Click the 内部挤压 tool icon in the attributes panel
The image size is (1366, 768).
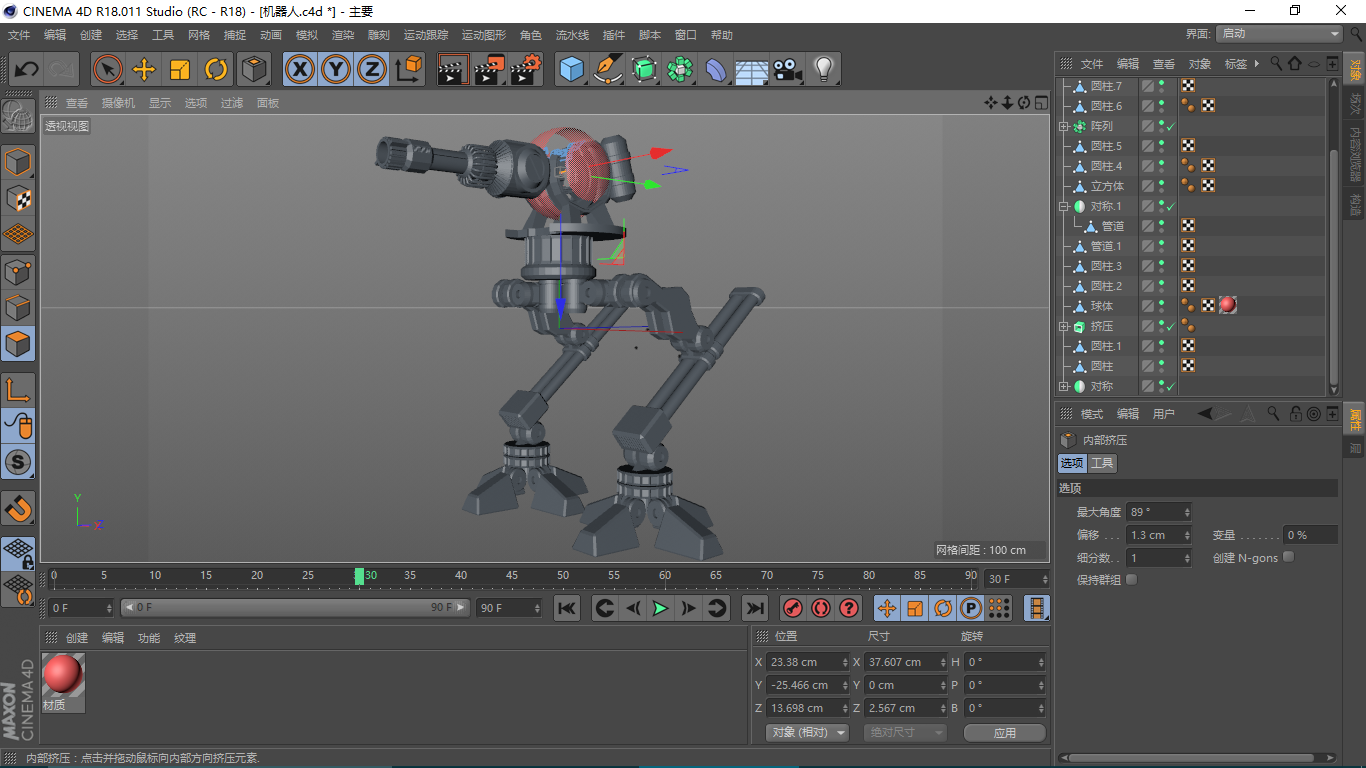pyautogui.click(x=1069, y=438)
